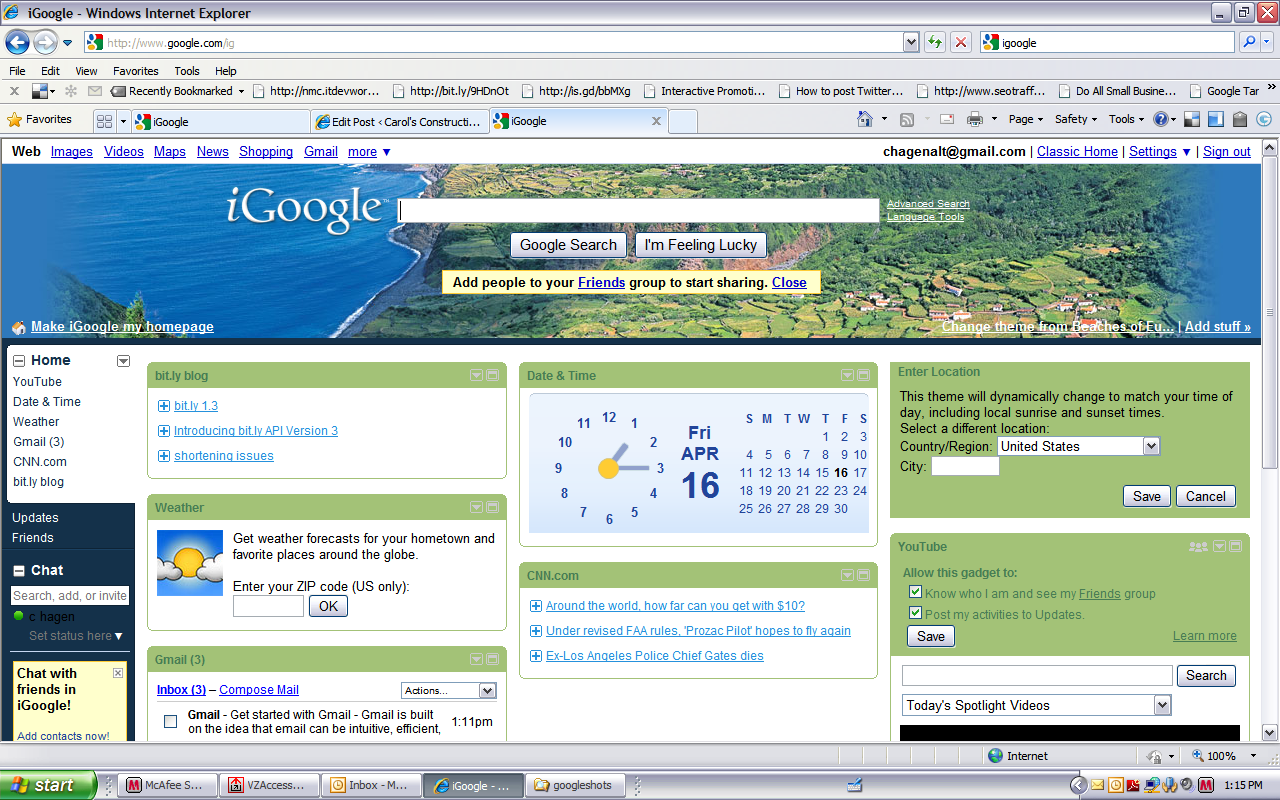Click the search magnifier icon
This screenshot has height=800, width=1280.
[x=1248, y=42]
